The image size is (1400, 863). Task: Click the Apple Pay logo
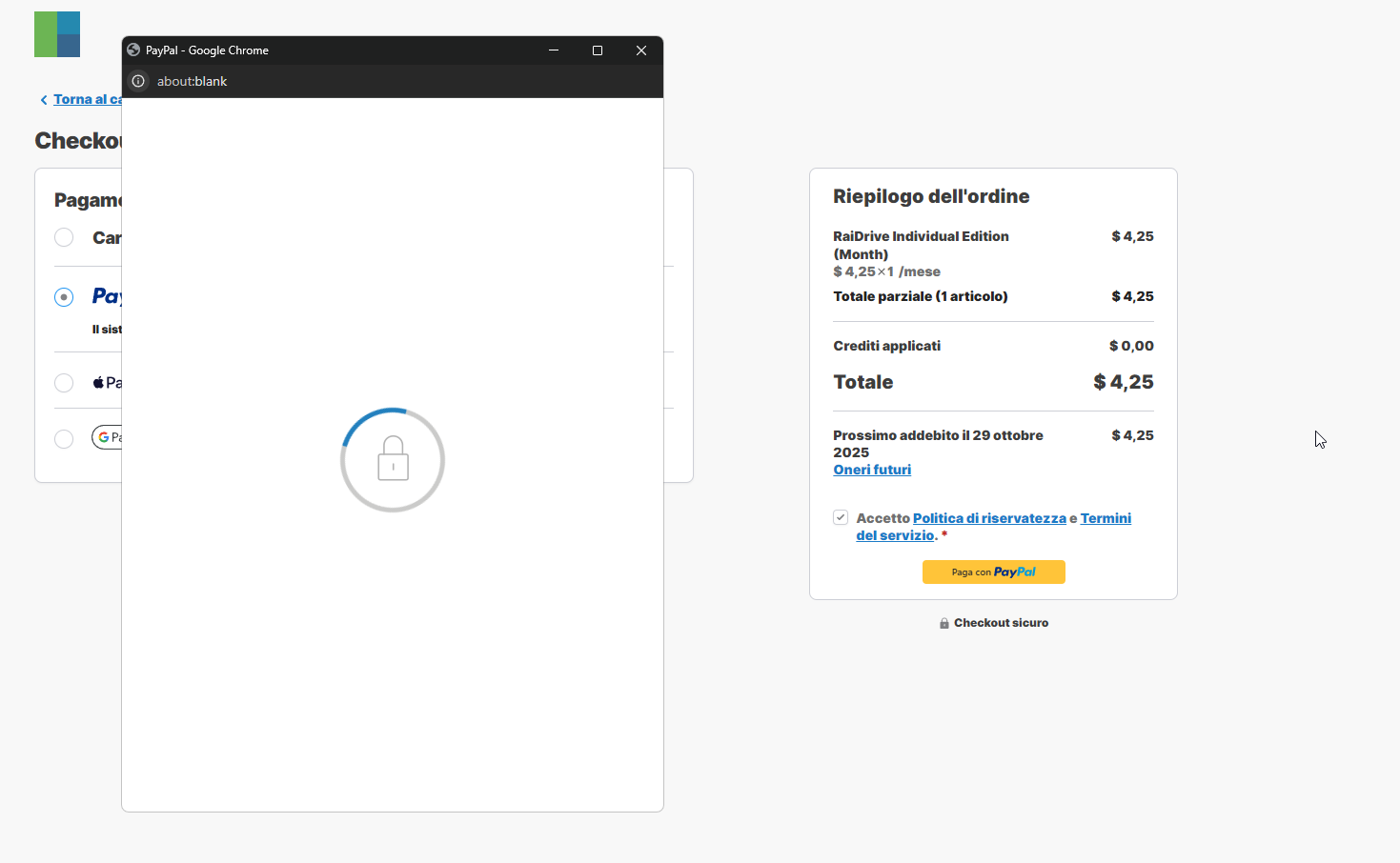107,383
